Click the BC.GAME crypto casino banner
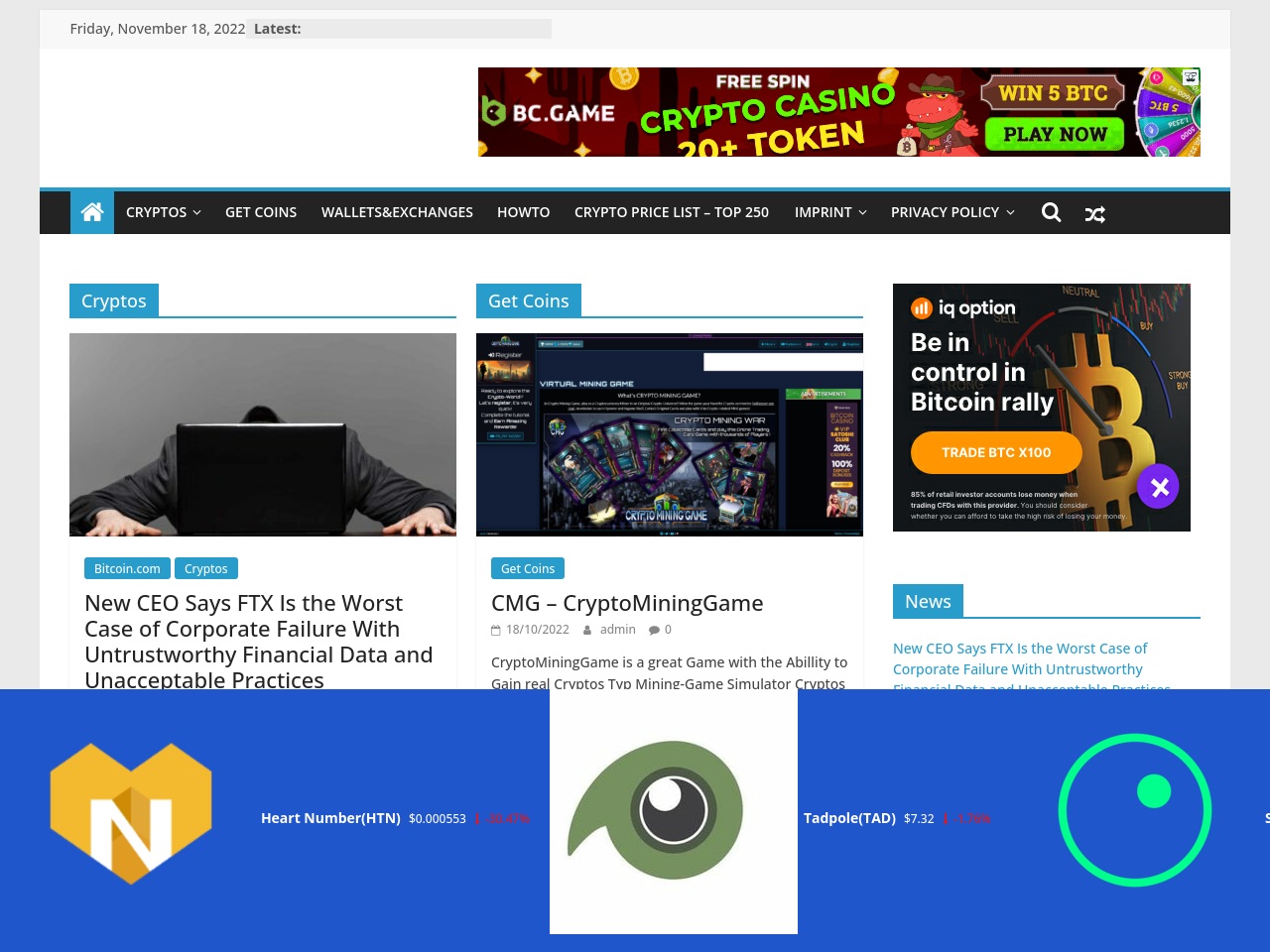The width and height of the screenshot is (1270, 952). click(x=839, y=112)
